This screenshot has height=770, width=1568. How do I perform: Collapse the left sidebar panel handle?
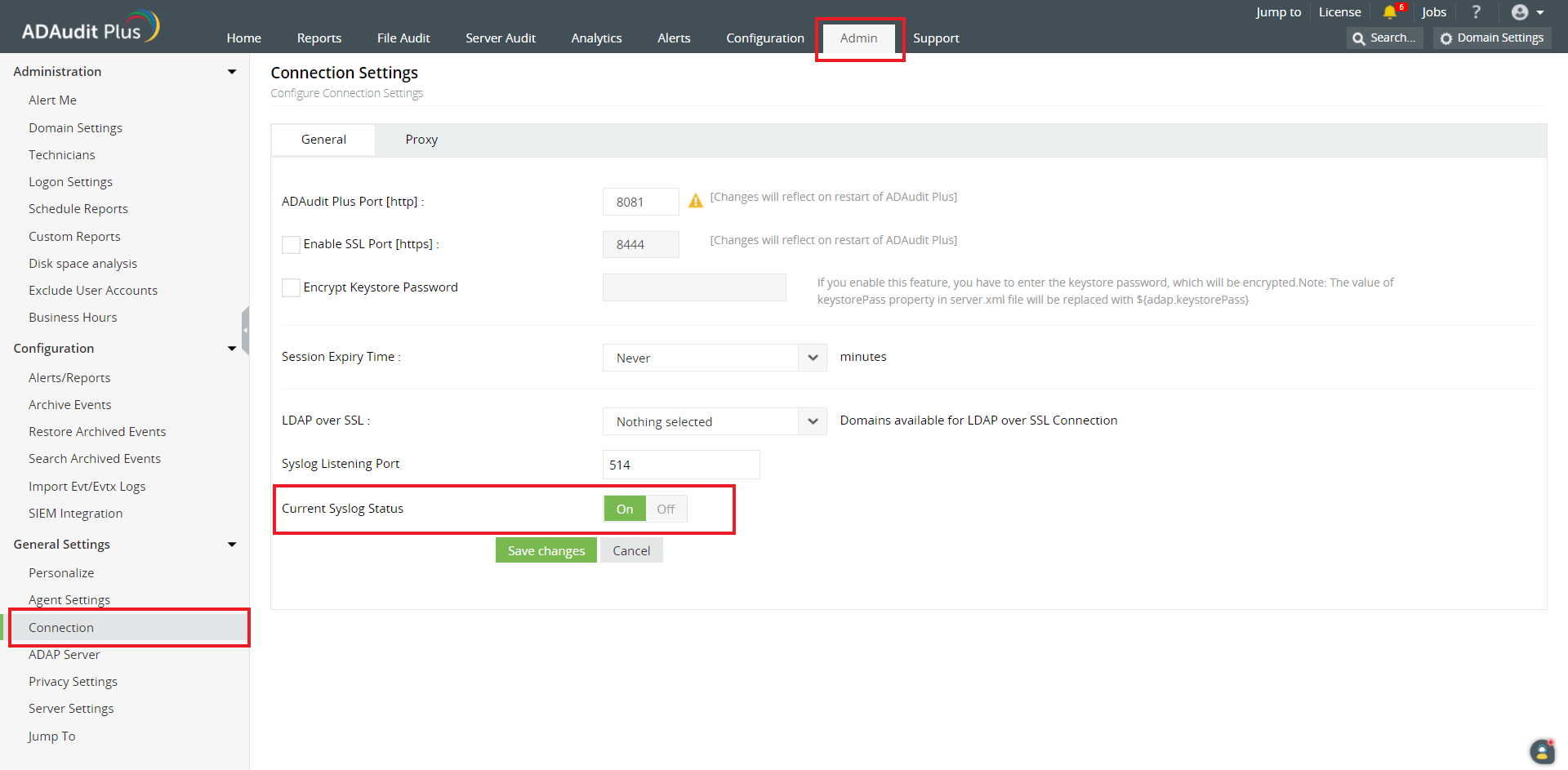[245, 330]
